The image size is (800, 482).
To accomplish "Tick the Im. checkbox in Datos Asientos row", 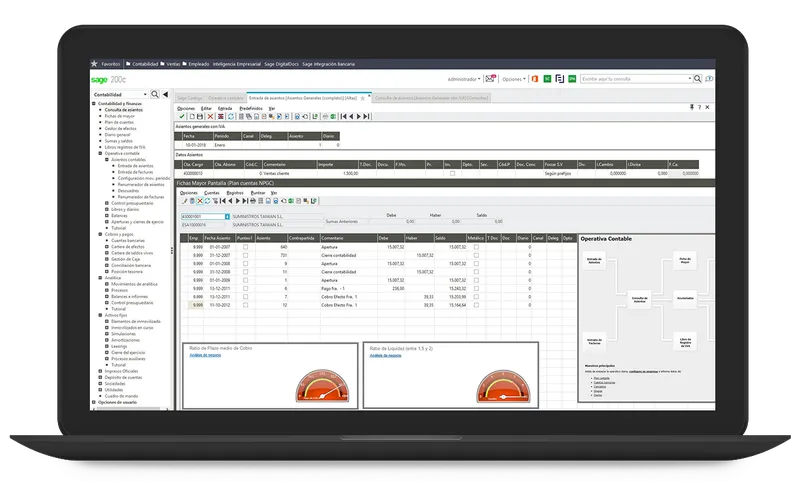I will 452,173.
